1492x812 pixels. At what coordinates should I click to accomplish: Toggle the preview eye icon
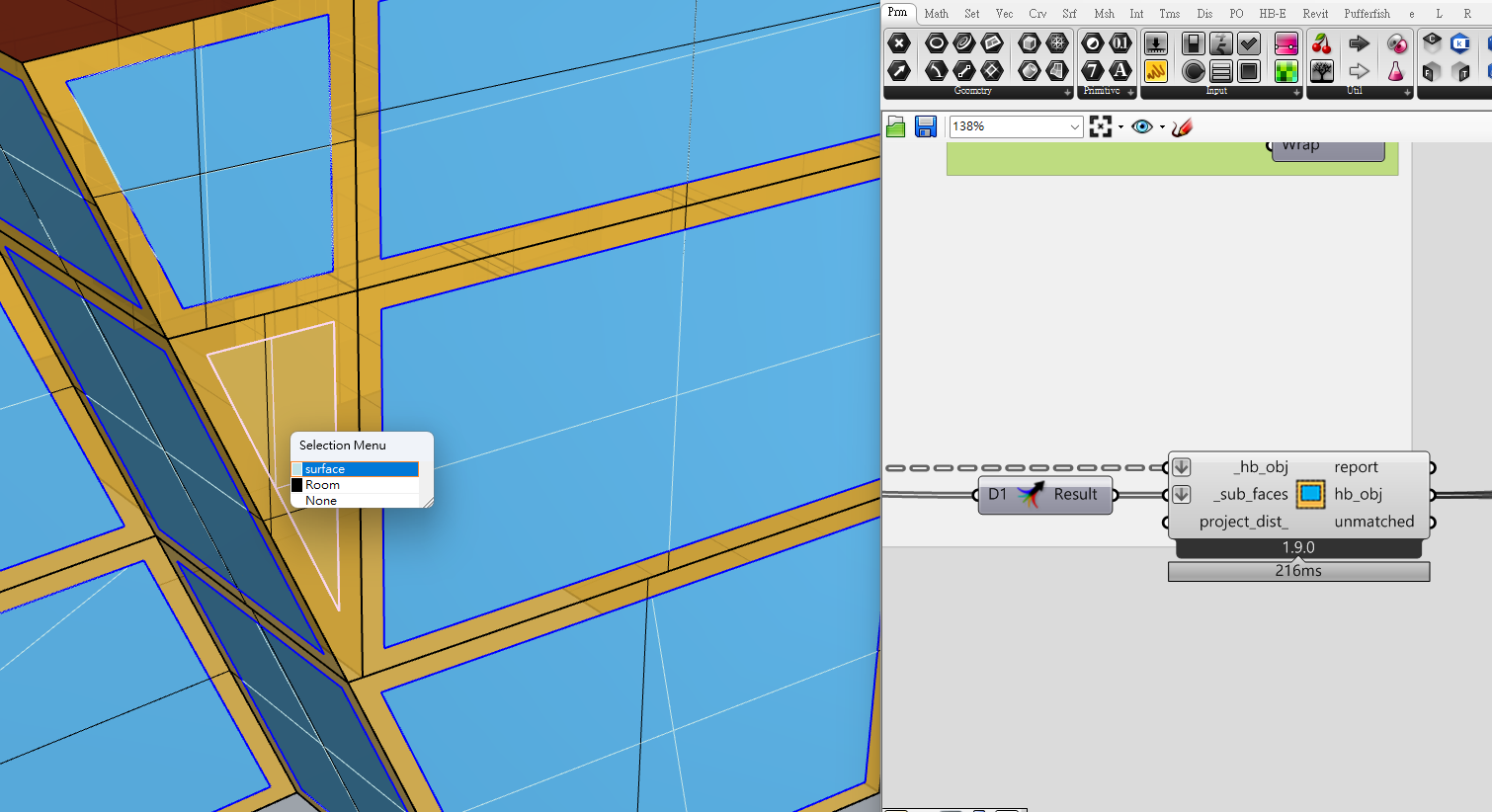(x=1142, y=126)
